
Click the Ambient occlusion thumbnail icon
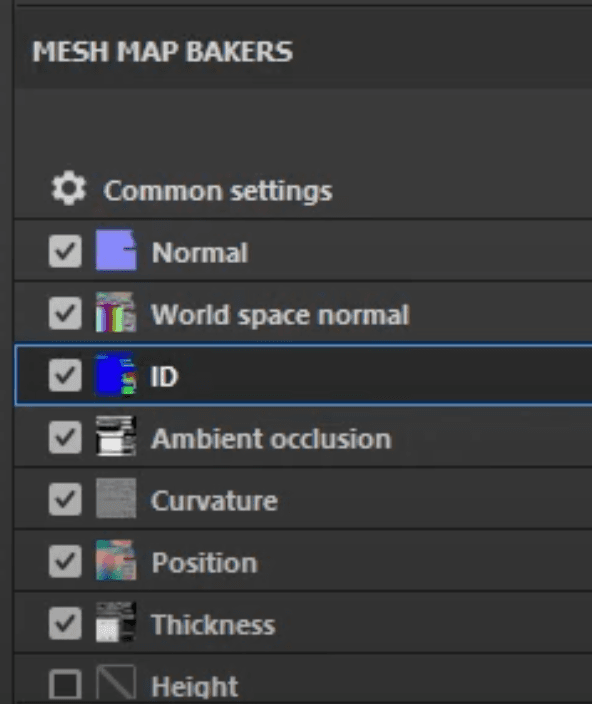(x=116, y=436)
